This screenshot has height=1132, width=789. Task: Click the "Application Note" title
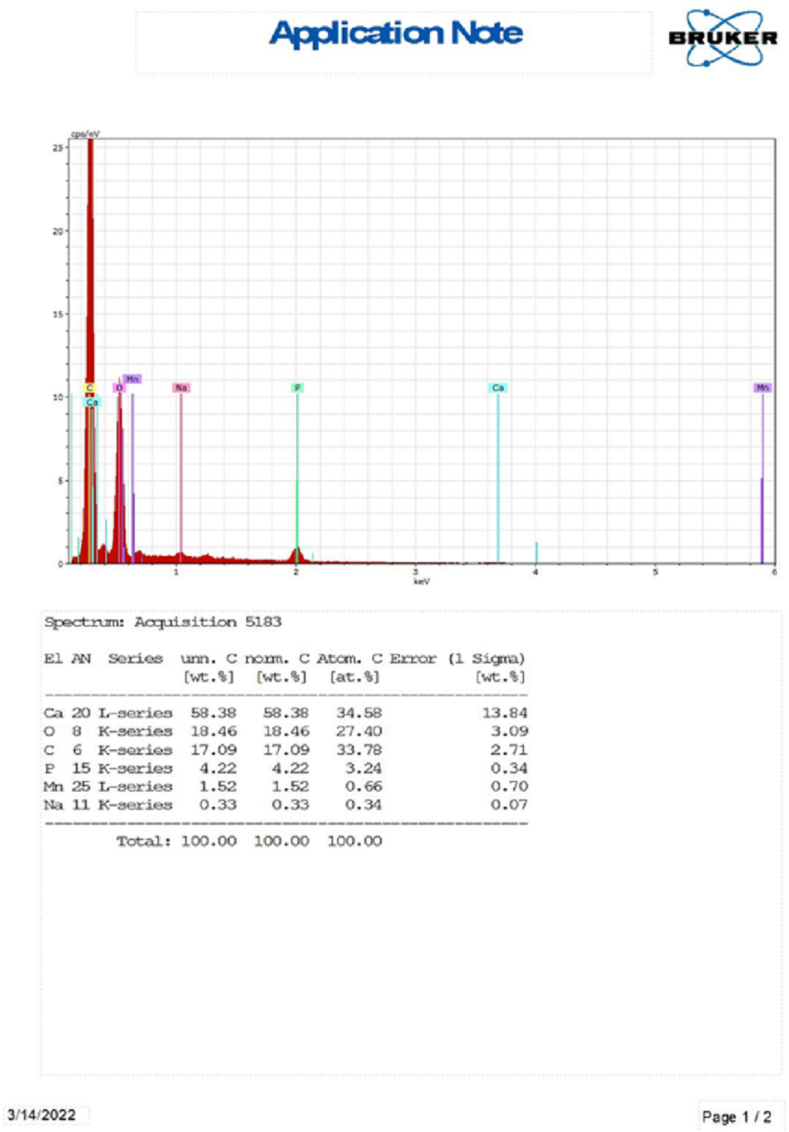396,33
